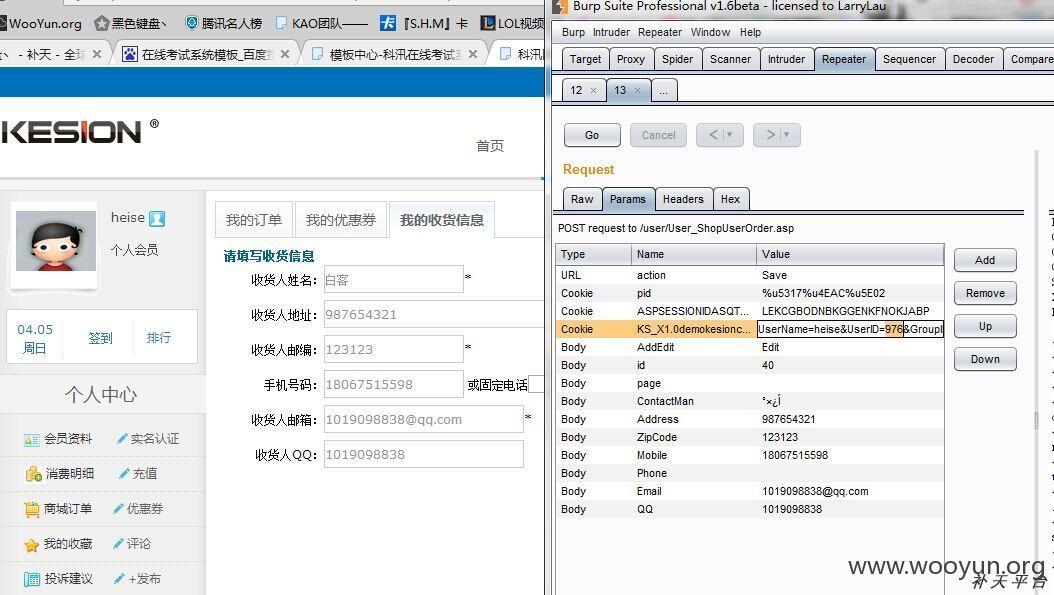Open 商城订单 shop orders
The image size is (1054, 595).
58,509
